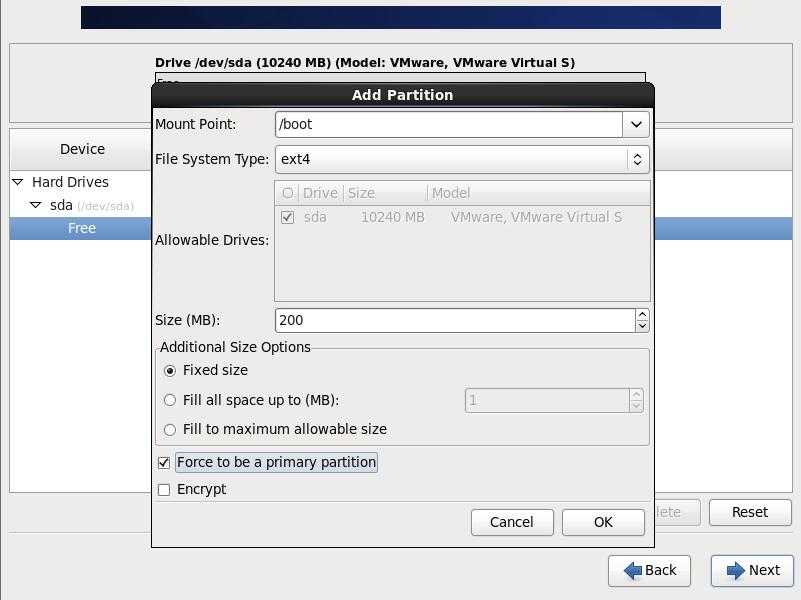Select the Fixed size radio button
Screen dimensions: 801x600
point(170,371)
